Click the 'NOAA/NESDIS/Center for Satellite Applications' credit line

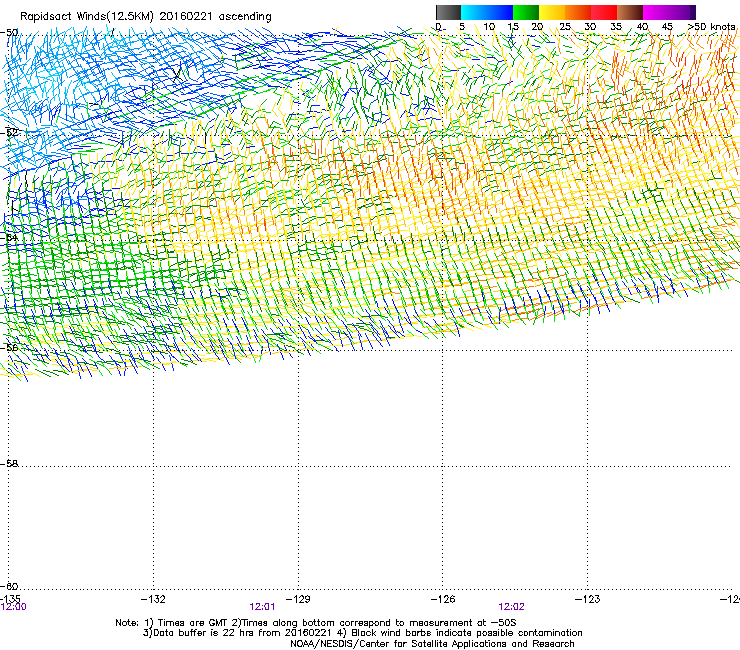pyautogui.click(x=432, y=644)
